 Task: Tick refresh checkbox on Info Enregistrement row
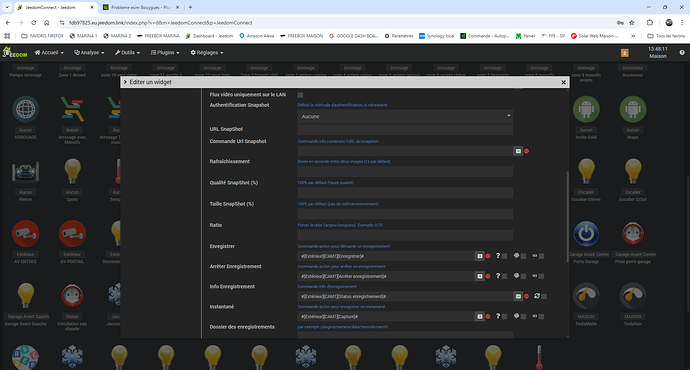(x=544, y=297)
